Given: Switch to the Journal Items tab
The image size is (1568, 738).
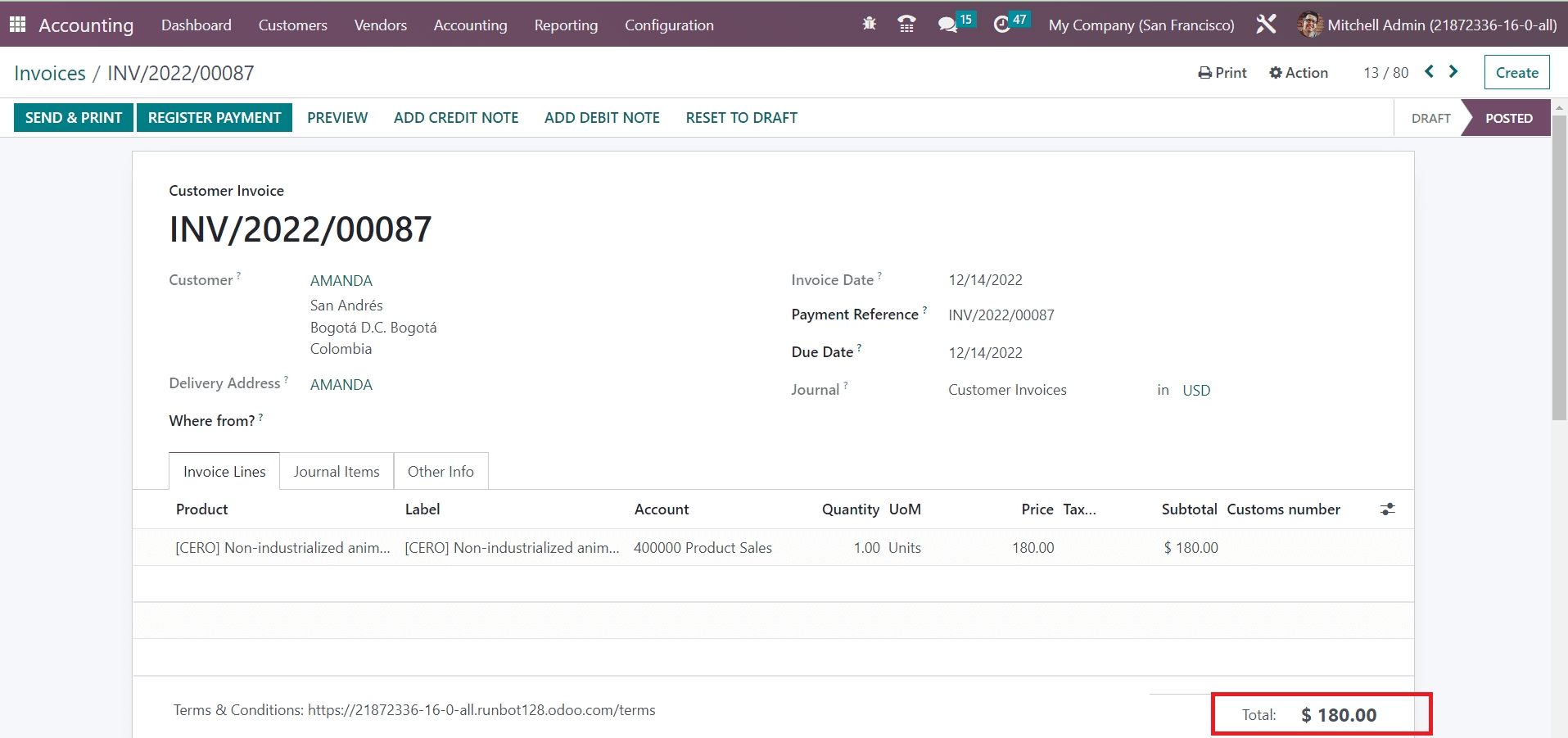Looking at the screenshot, I should [x=337, y=472].
